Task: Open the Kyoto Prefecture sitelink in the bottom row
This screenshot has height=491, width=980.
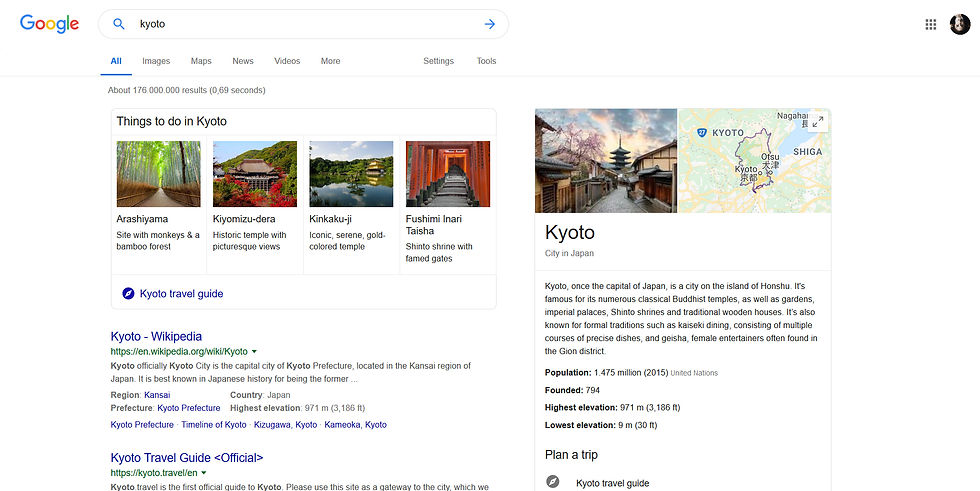Action: click(142, 425)
